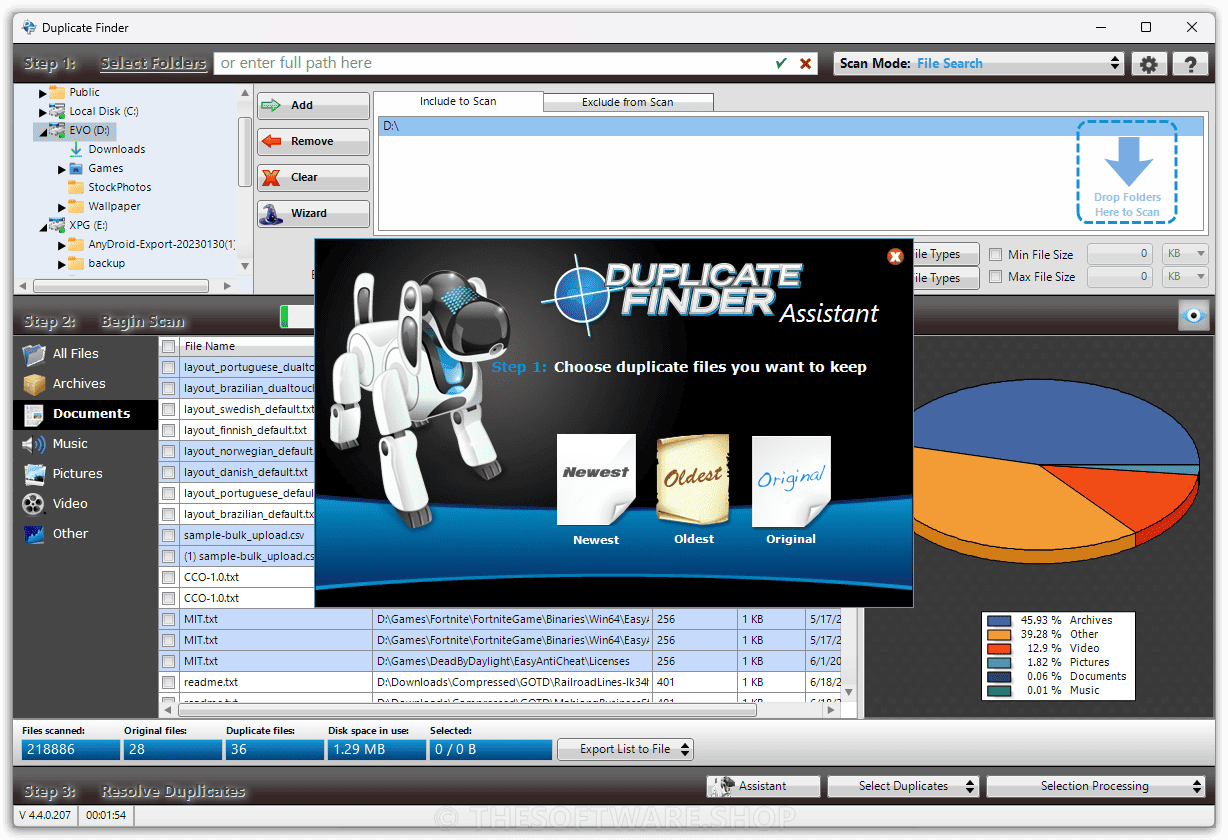1228x840 pixels.
Task: Launch the folder Wizard
Action: coord(313,213)
